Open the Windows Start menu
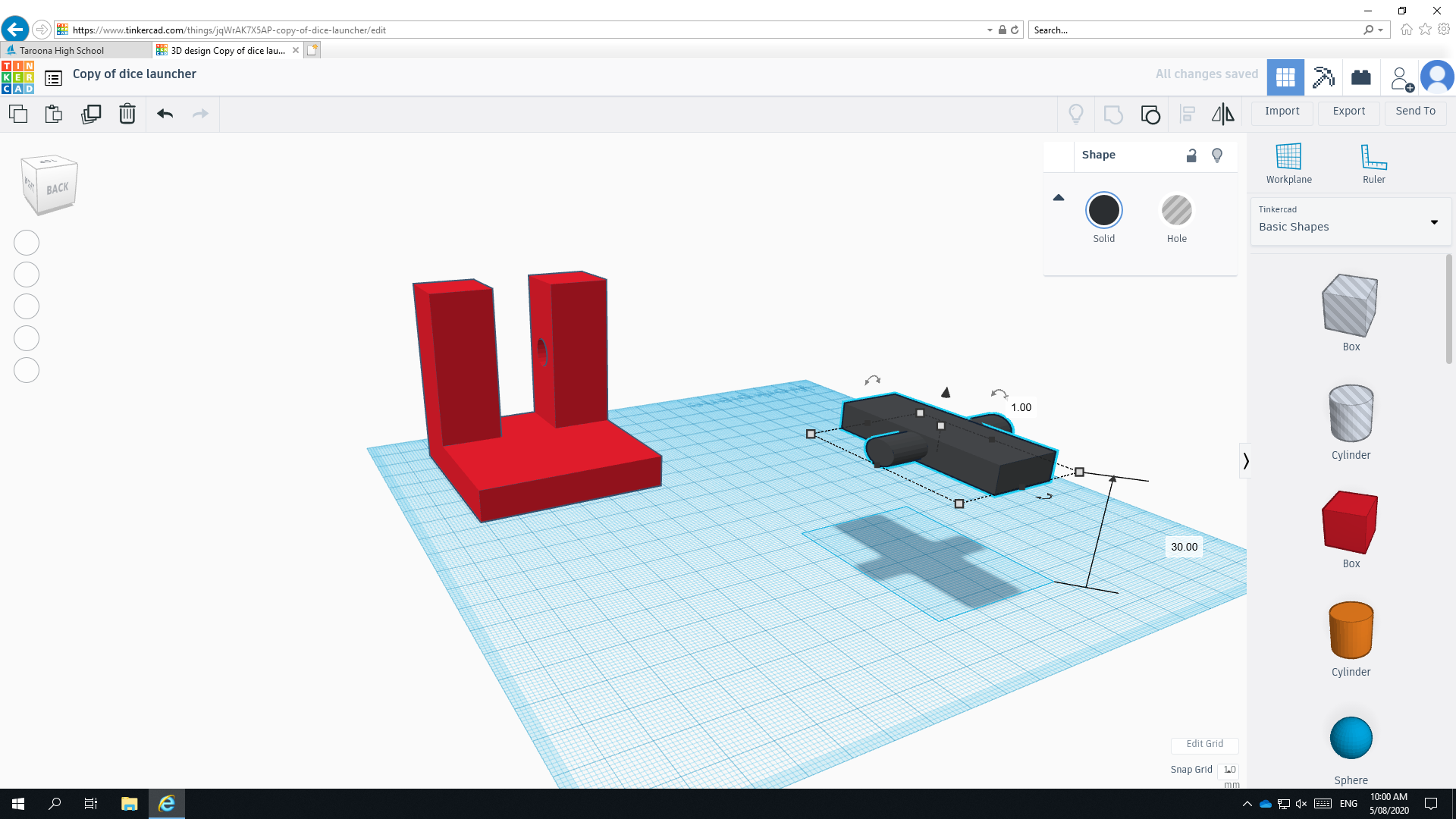This screenshot has width=1456, height=819. (18, 804)
